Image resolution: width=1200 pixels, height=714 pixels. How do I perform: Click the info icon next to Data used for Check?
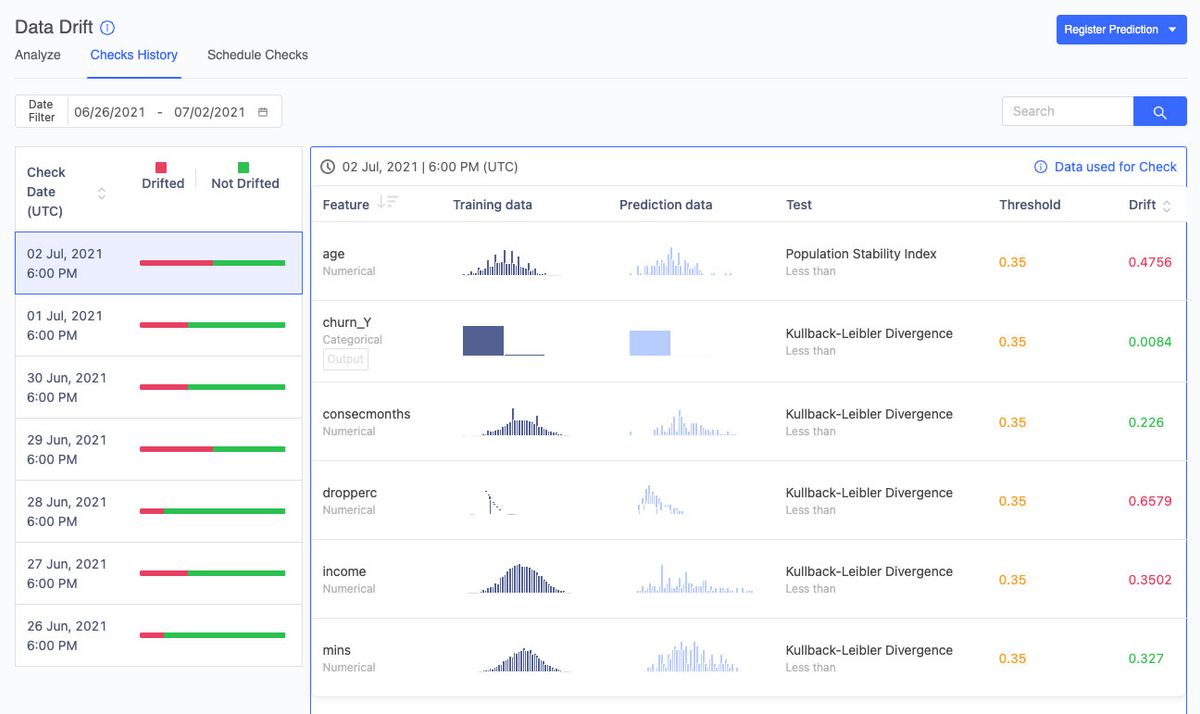coord(1039,166)
